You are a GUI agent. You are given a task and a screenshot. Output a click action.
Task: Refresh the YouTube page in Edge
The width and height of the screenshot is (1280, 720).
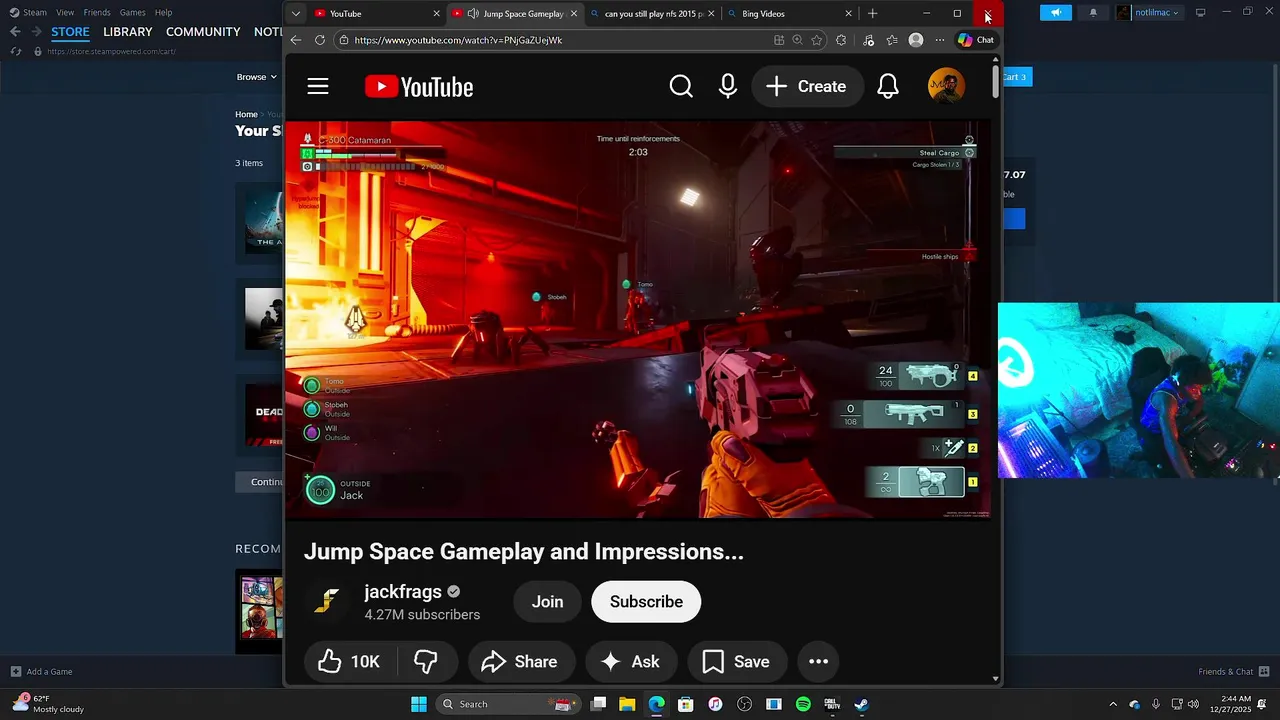pos(319,40)
